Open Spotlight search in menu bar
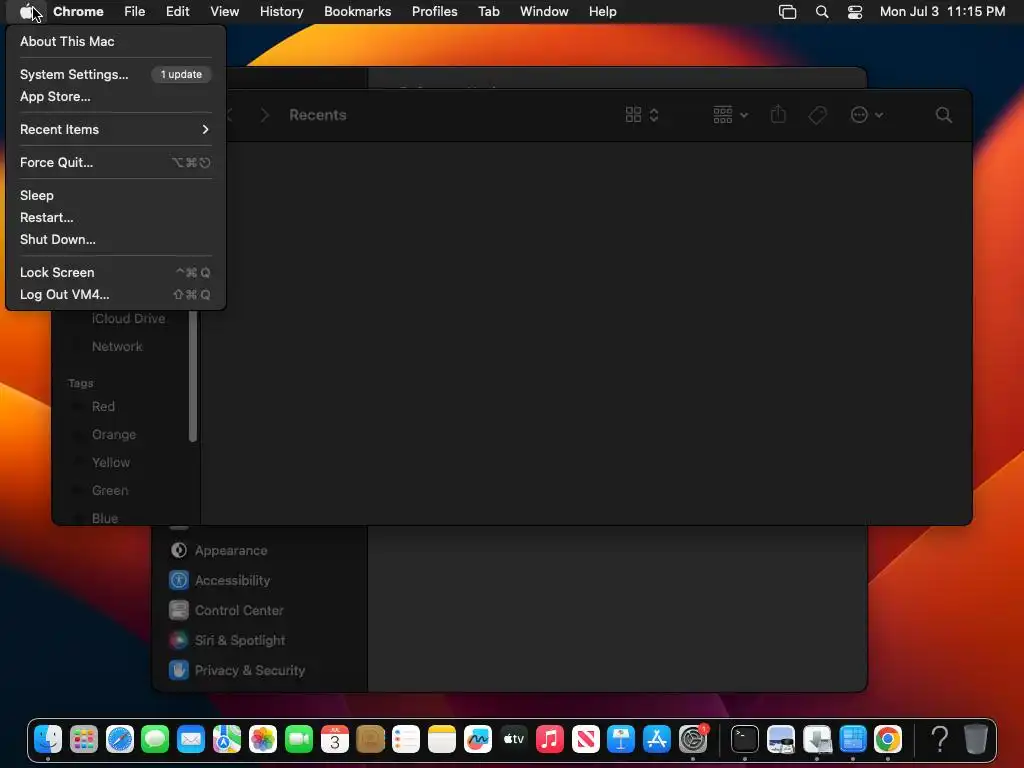The width and height of the screenshot is (1024, 768). (x=822, y=12)
